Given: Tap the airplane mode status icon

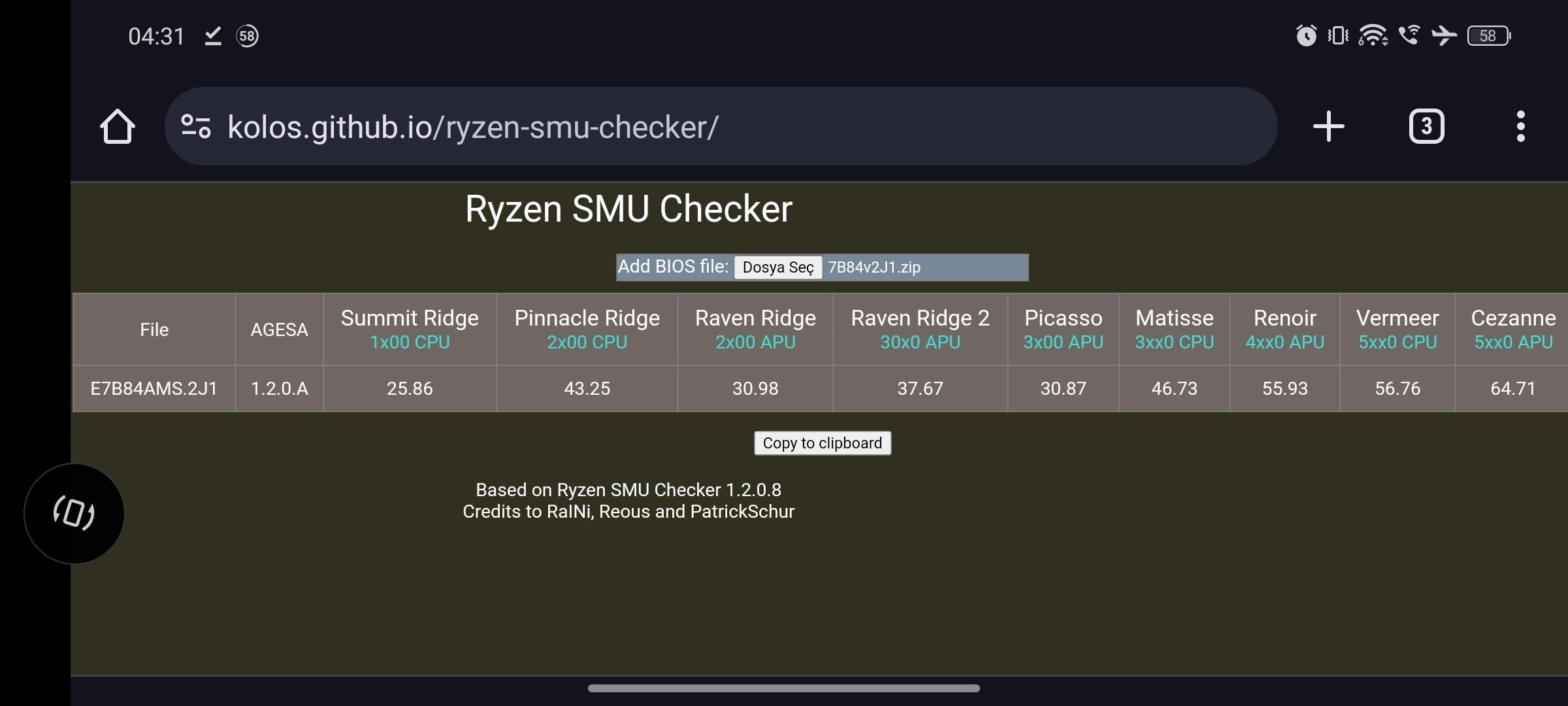Looking at the screenshot, I should (x=1444, y=35).
